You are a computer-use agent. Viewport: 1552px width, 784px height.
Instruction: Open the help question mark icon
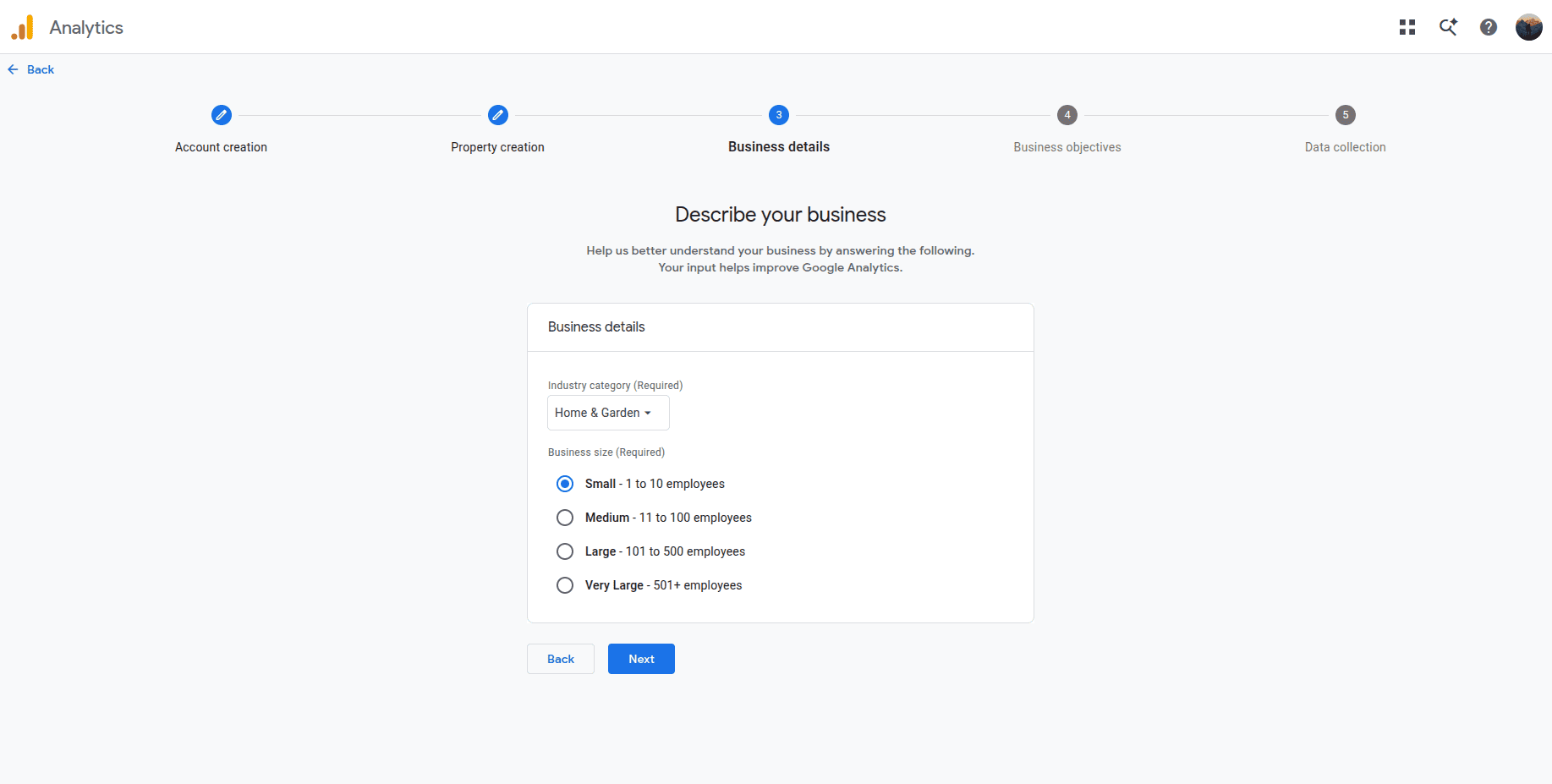[1489, 27]
